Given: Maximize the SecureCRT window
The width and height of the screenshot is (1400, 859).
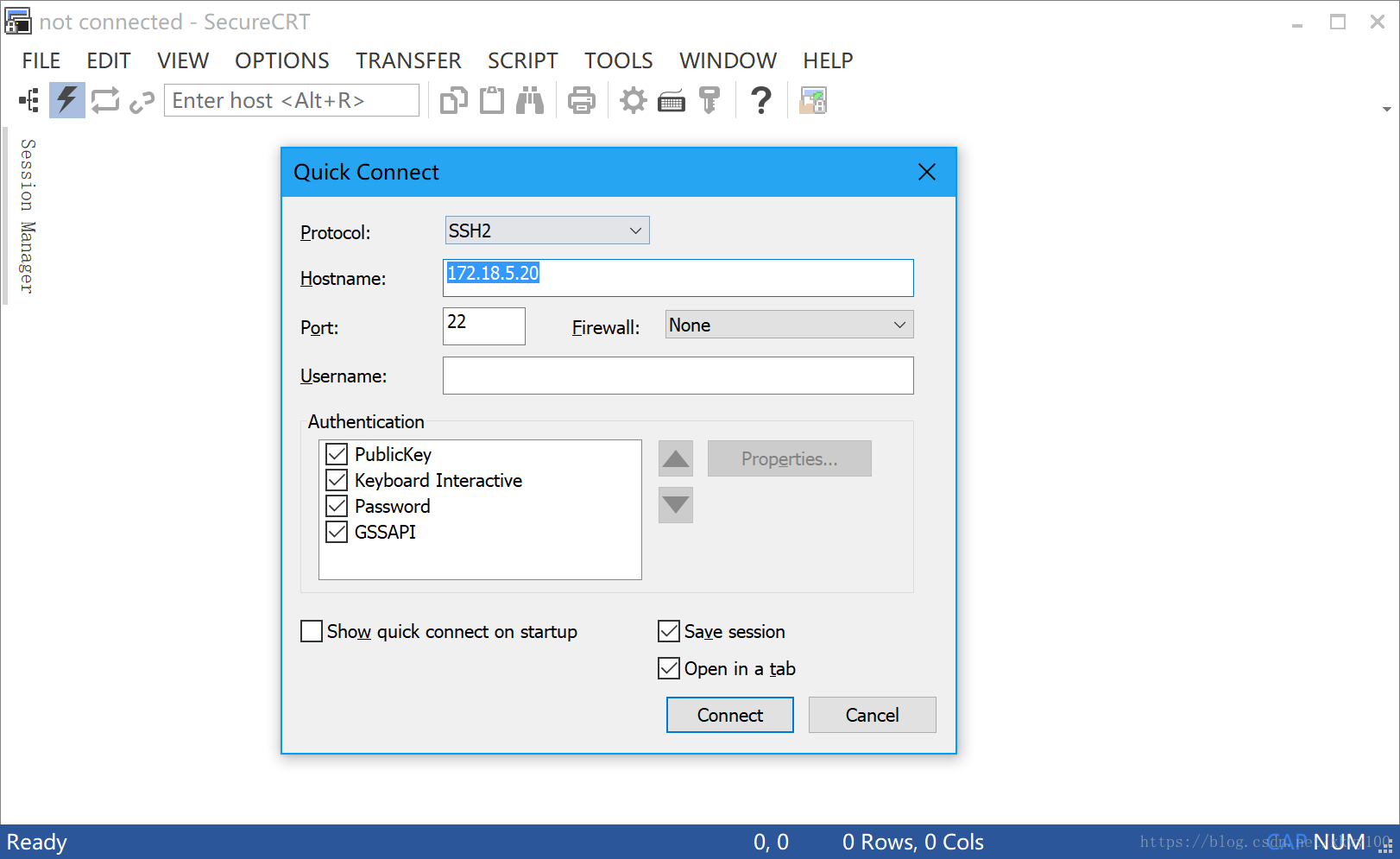Looking at the screenshot, I should coord(1338,22).
